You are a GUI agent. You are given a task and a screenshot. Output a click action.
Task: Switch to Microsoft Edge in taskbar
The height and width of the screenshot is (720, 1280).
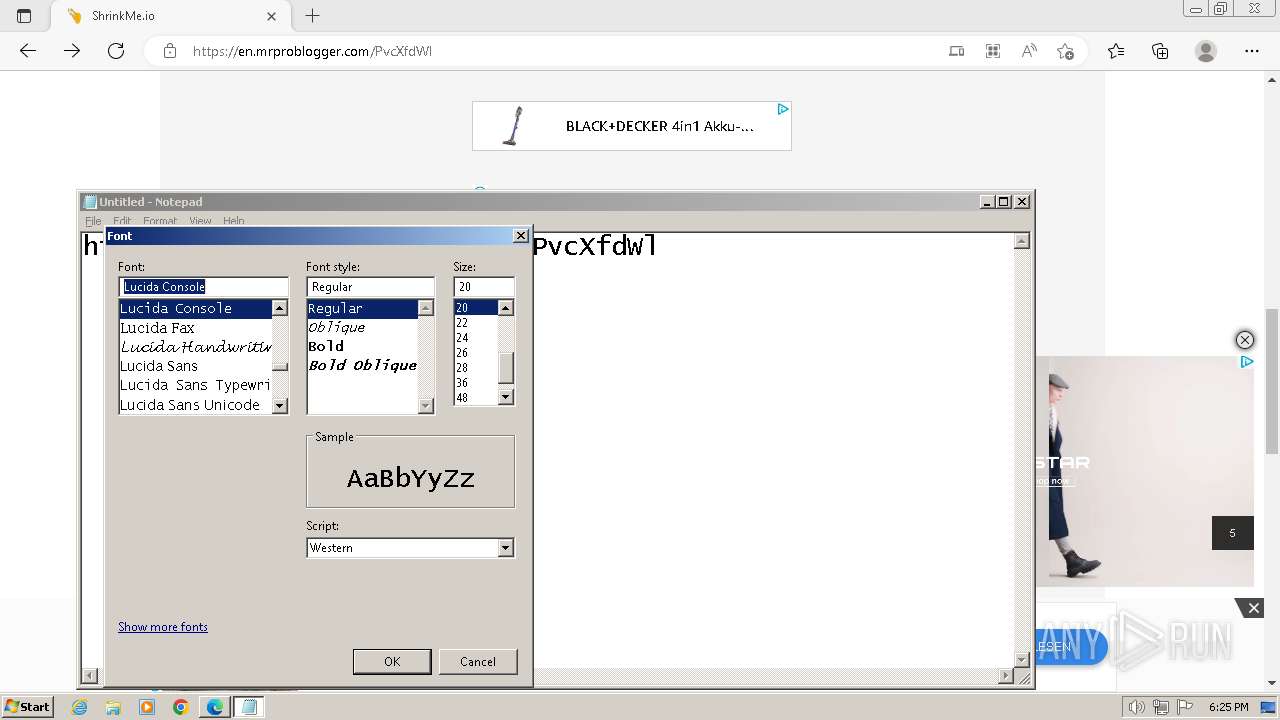[x=215, y=707]
